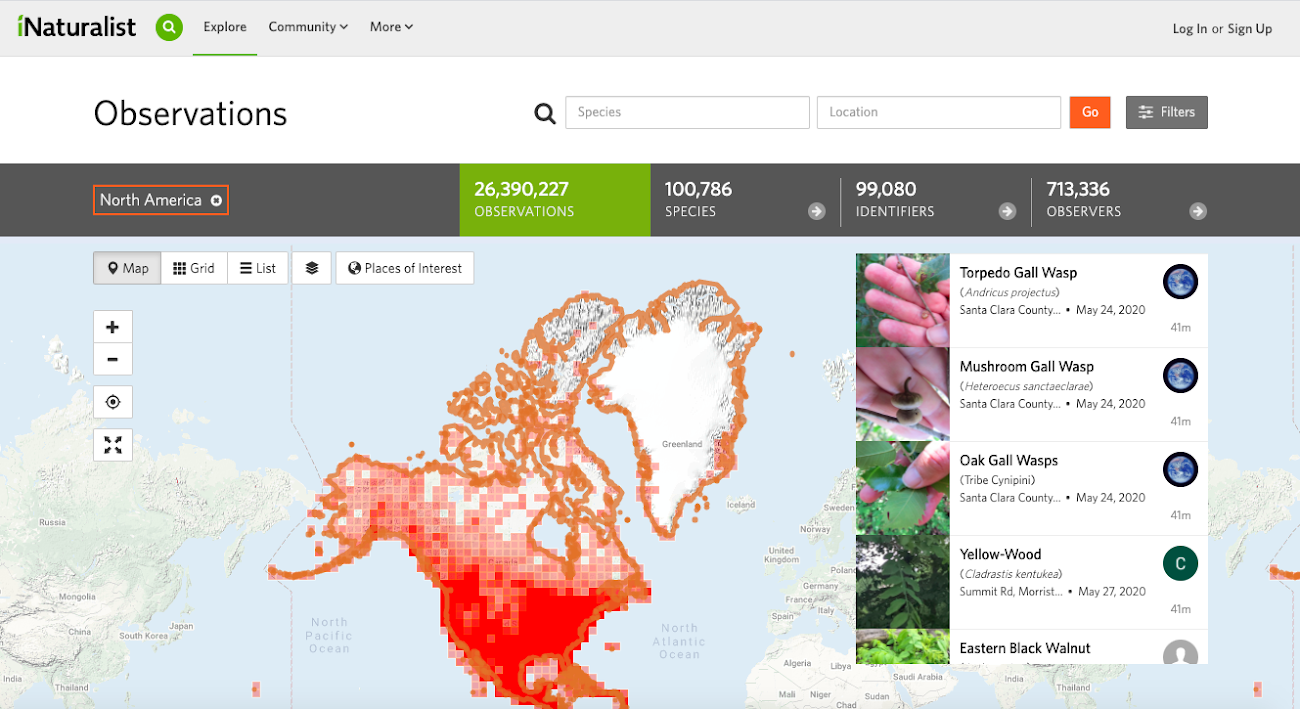
Task: Select the Observations stat tab
Action: [x=555, y=200]
